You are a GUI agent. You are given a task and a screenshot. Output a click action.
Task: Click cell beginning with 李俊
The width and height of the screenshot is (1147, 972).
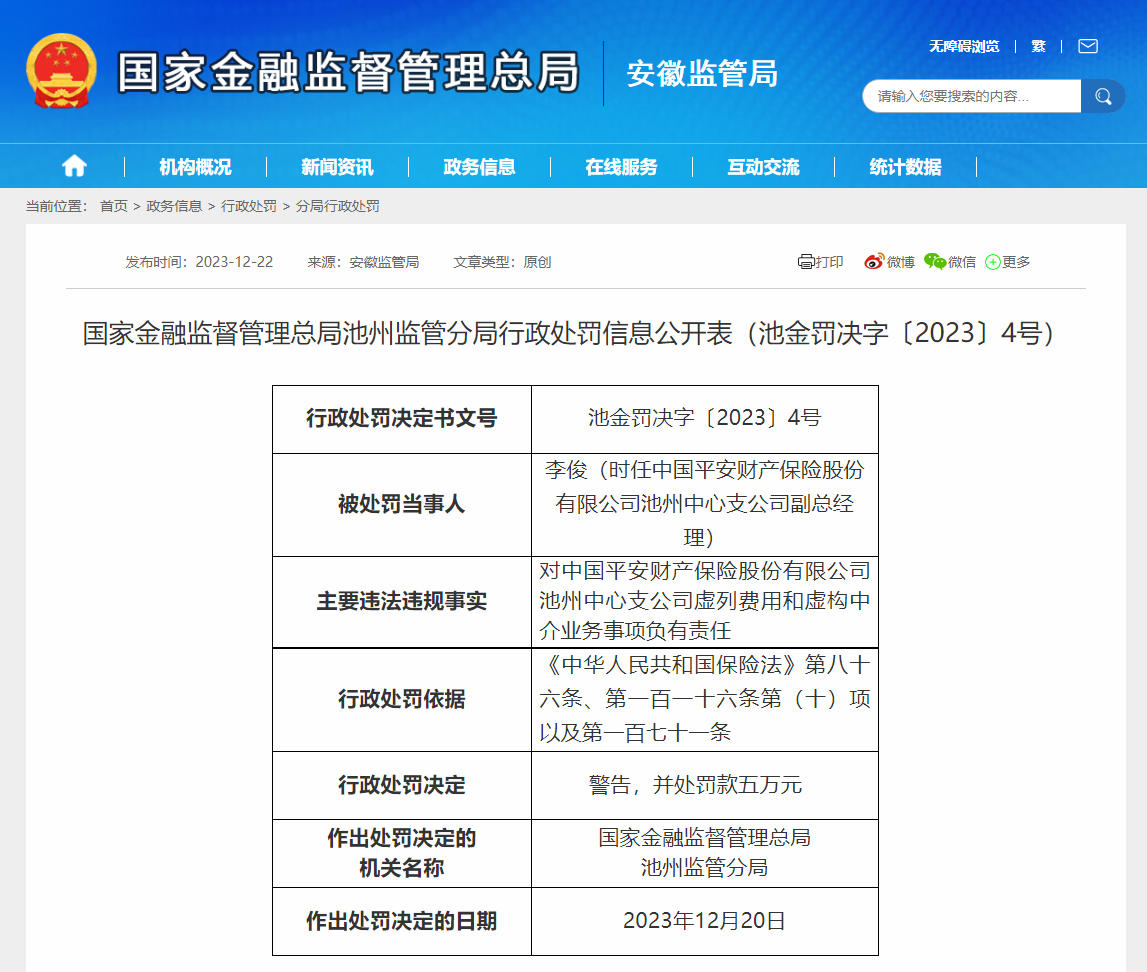[x=704, y=505]
